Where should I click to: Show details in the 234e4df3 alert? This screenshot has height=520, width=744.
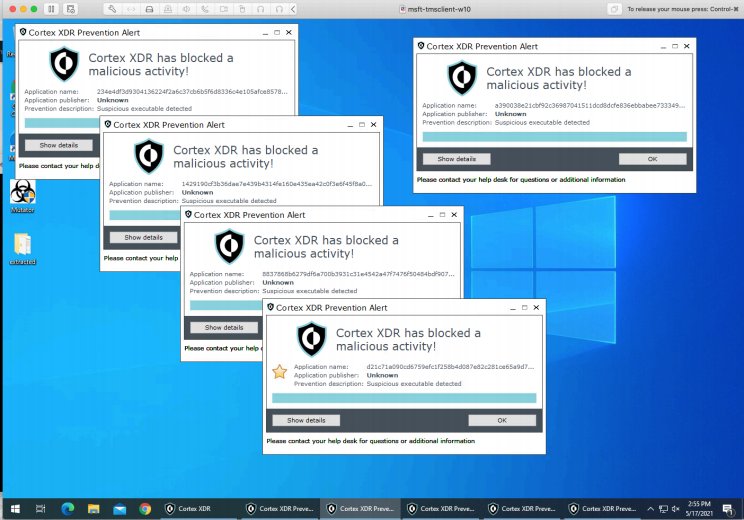59,145
